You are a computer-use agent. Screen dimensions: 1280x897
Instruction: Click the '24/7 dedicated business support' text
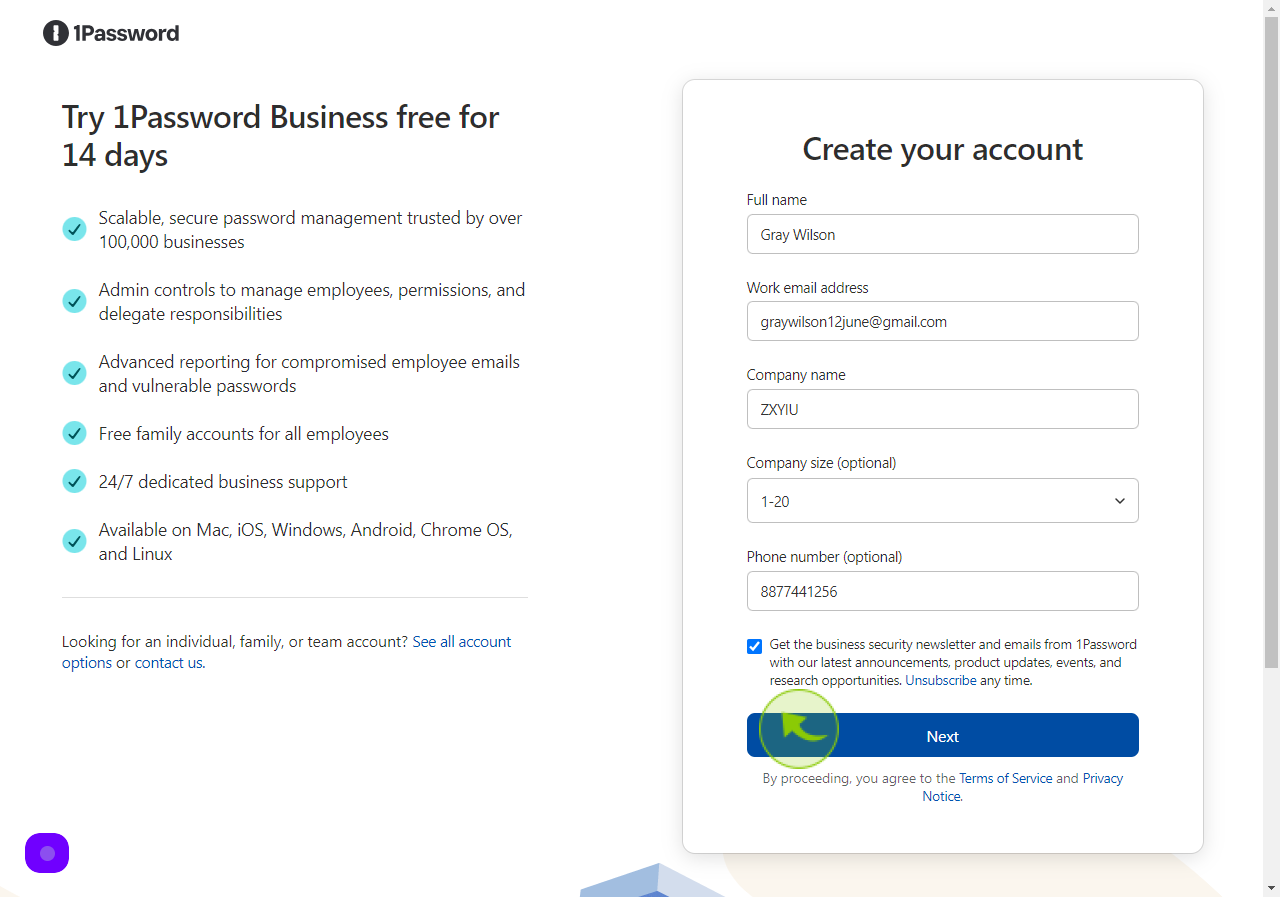pyautogui.click(x=223, y=482)
